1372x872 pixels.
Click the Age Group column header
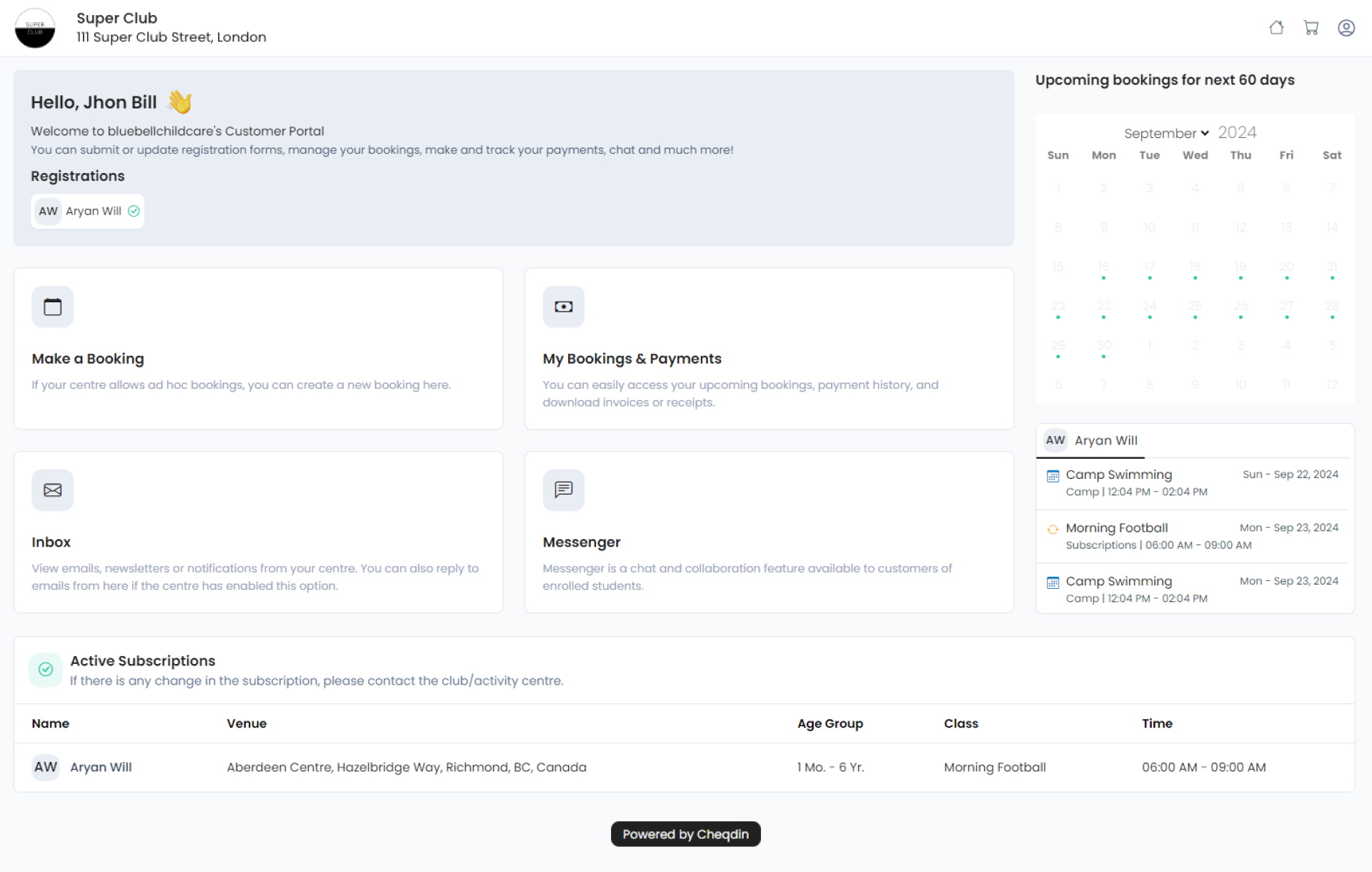coord(830,723)
